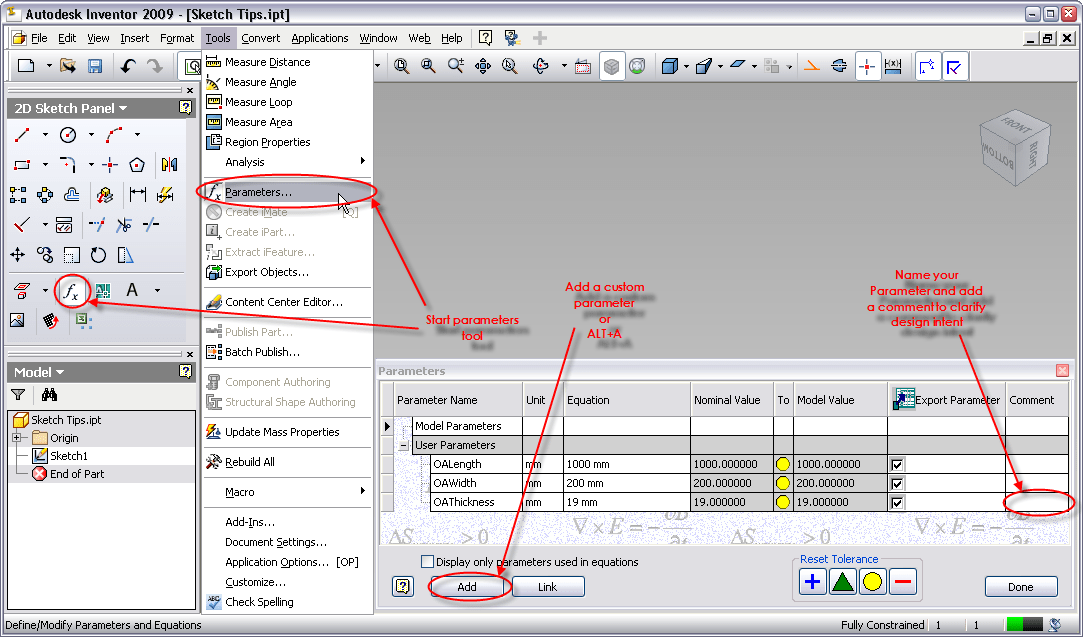The height and width of the screenshot is (637, 1083).
Task: Select the Mirror tool
Action: point(167,163)
